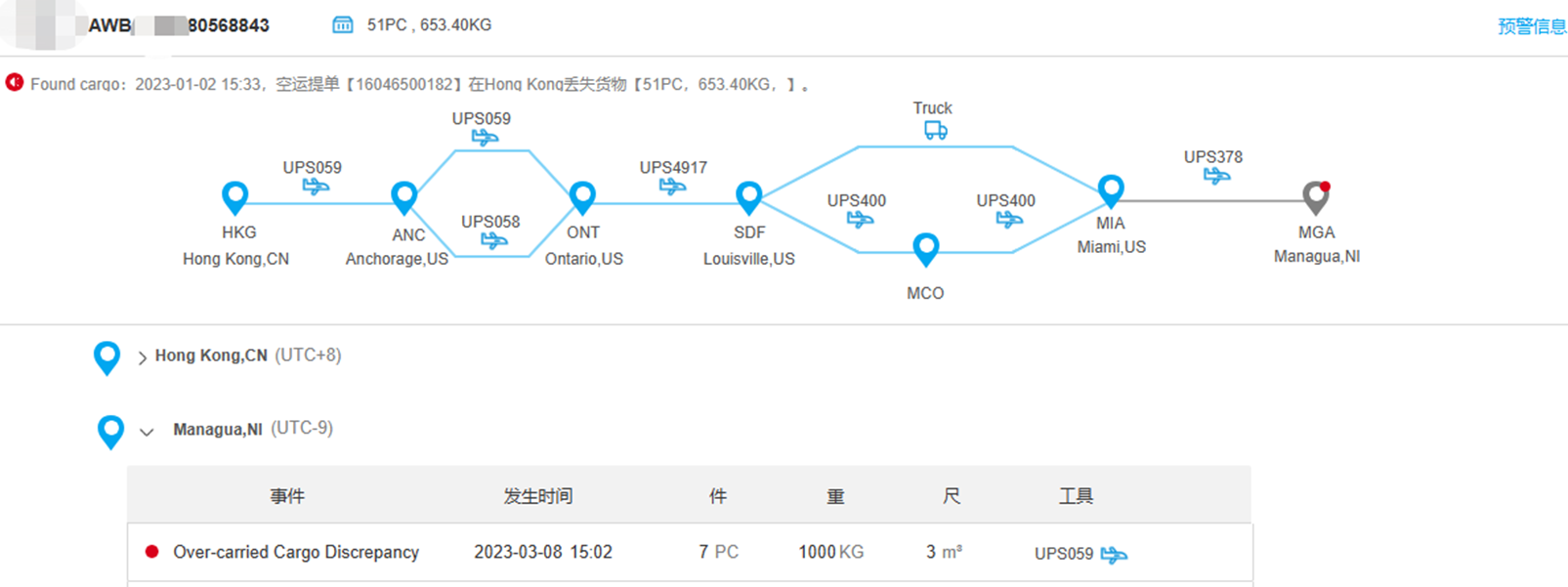
Task: Click the 发生时间 column header
Action: coord(537,496)
